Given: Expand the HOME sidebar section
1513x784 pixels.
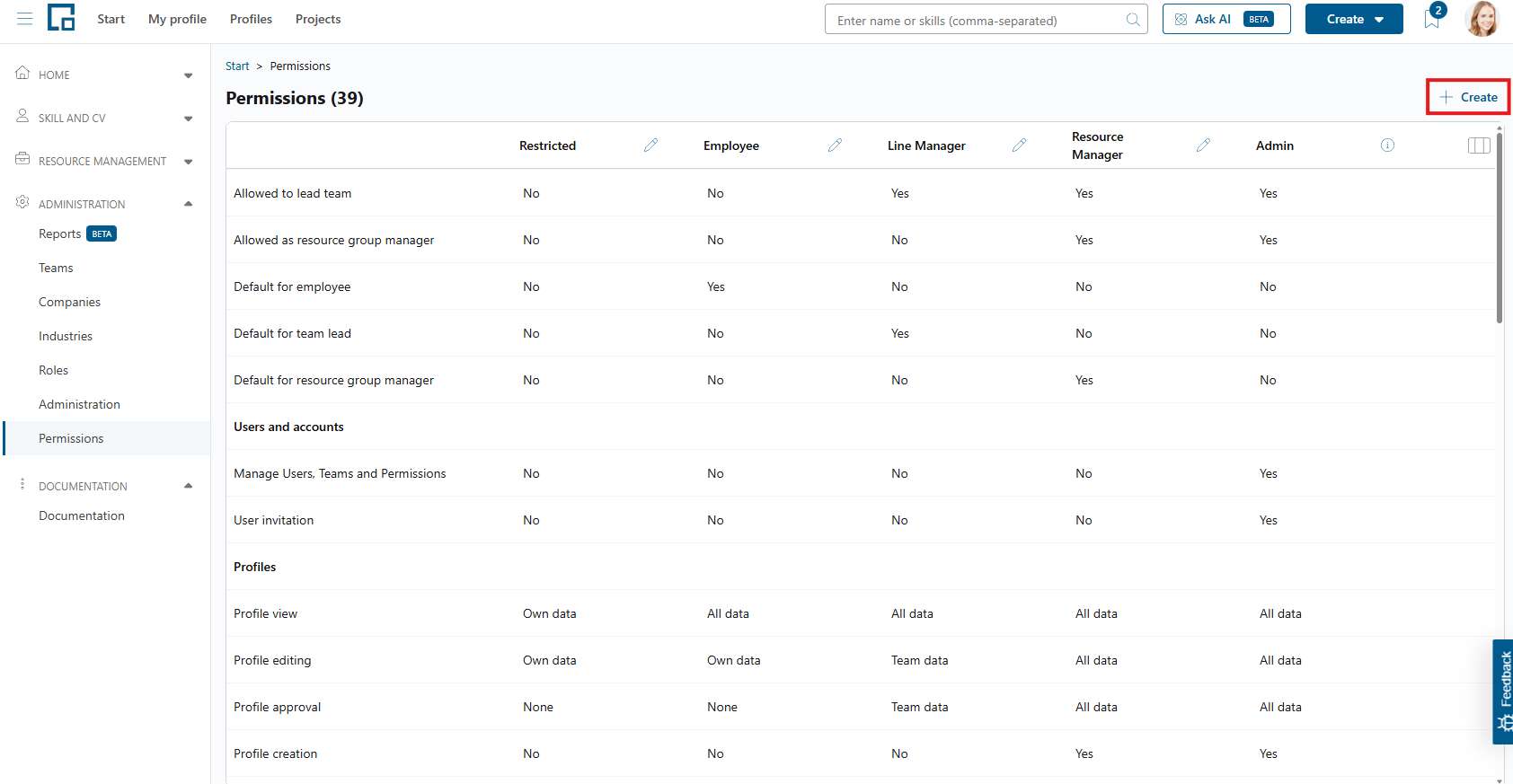Looking at the screenshot, I should coord(189,75).
